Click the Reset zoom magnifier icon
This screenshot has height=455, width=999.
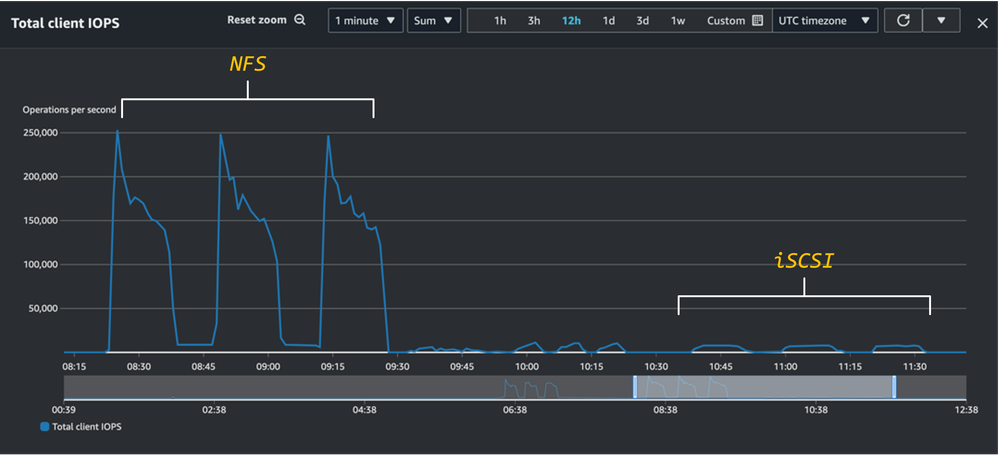tap(300, 20)
